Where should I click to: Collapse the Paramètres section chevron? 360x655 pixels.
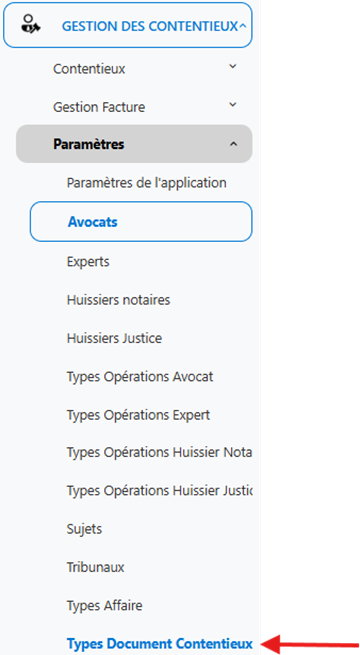pos(233,144)
